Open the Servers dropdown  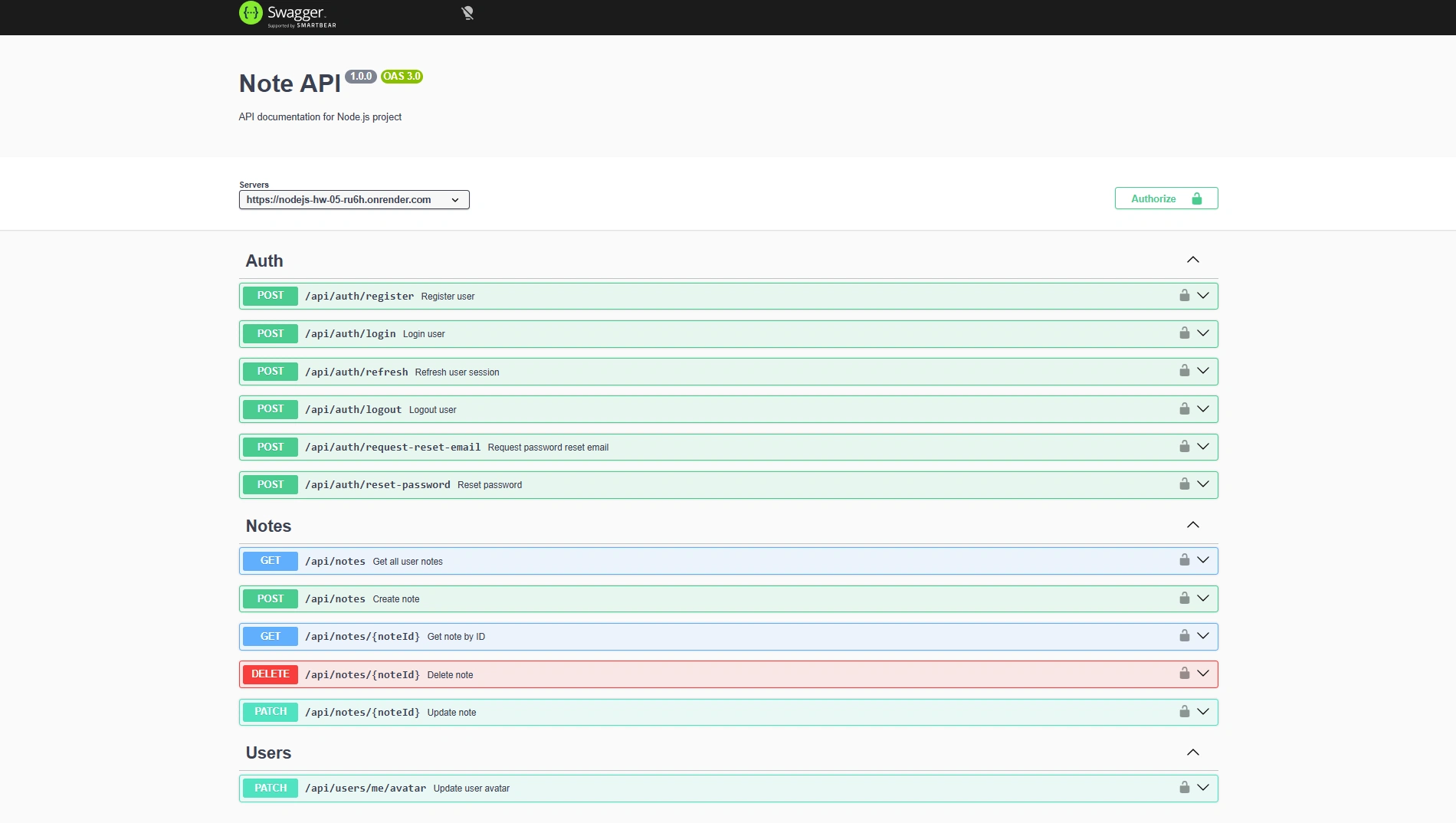tap(353, 200)
